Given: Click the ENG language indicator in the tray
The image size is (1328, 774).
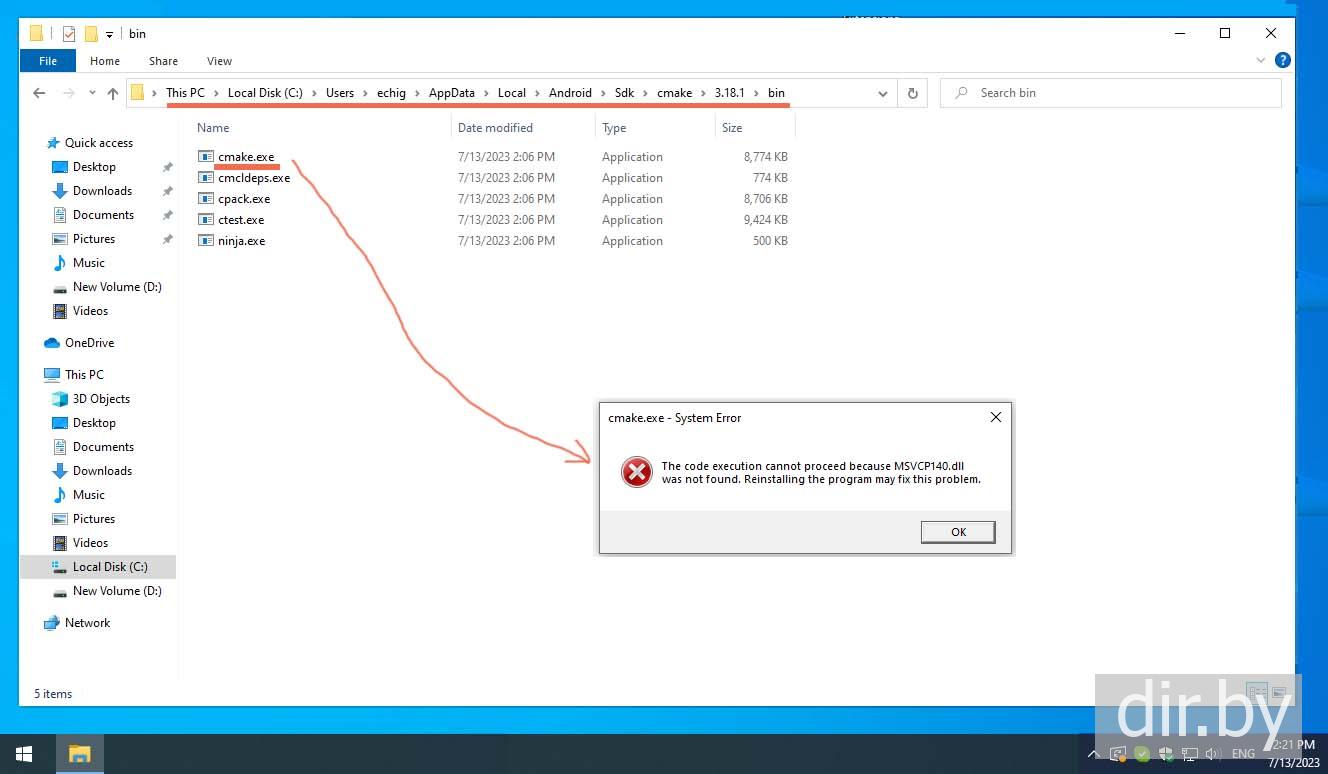Looking at the screenshot, I should 1243,754.
